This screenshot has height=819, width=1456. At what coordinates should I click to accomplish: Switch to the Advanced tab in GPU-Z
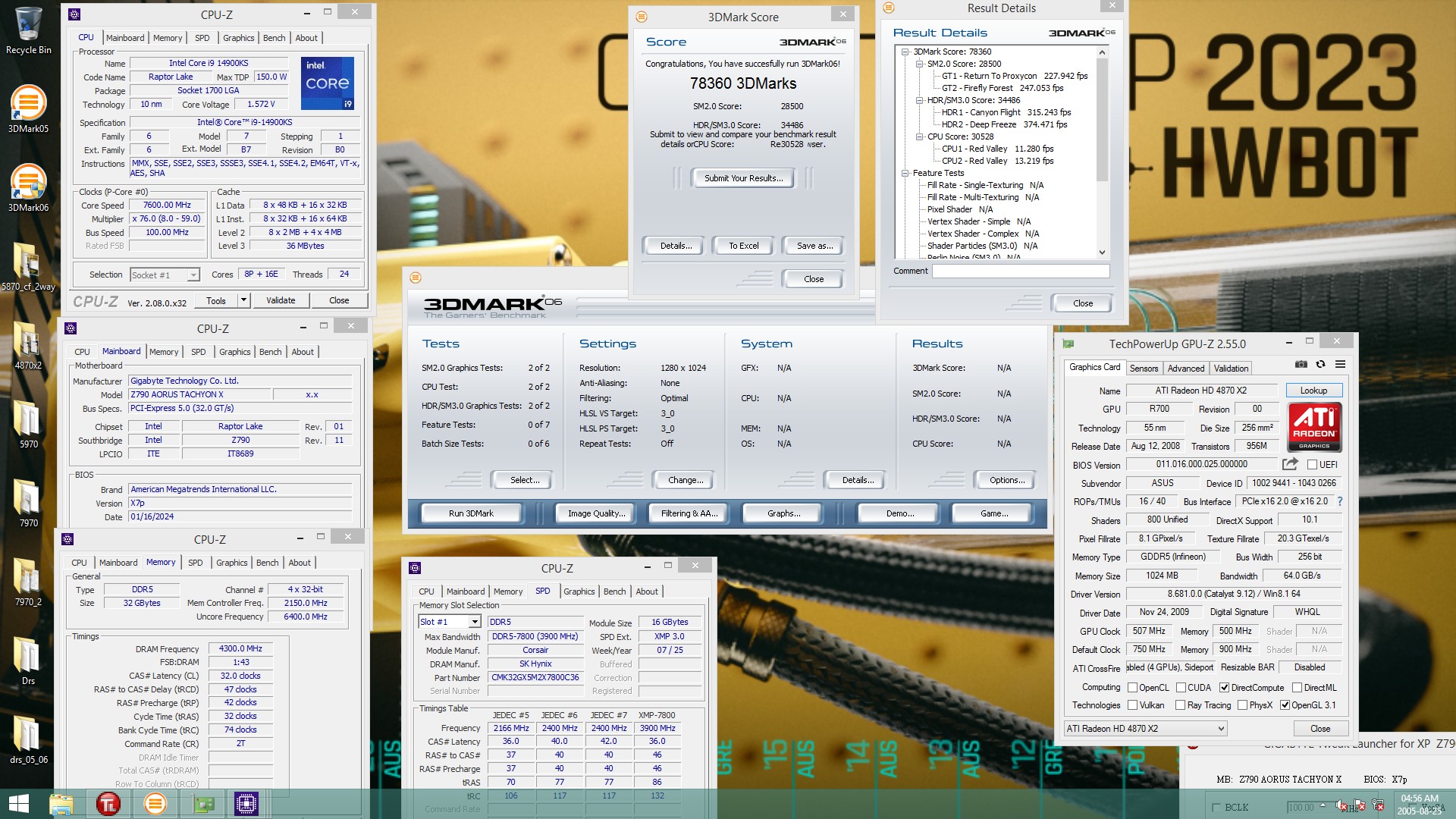pos(1185,369)
